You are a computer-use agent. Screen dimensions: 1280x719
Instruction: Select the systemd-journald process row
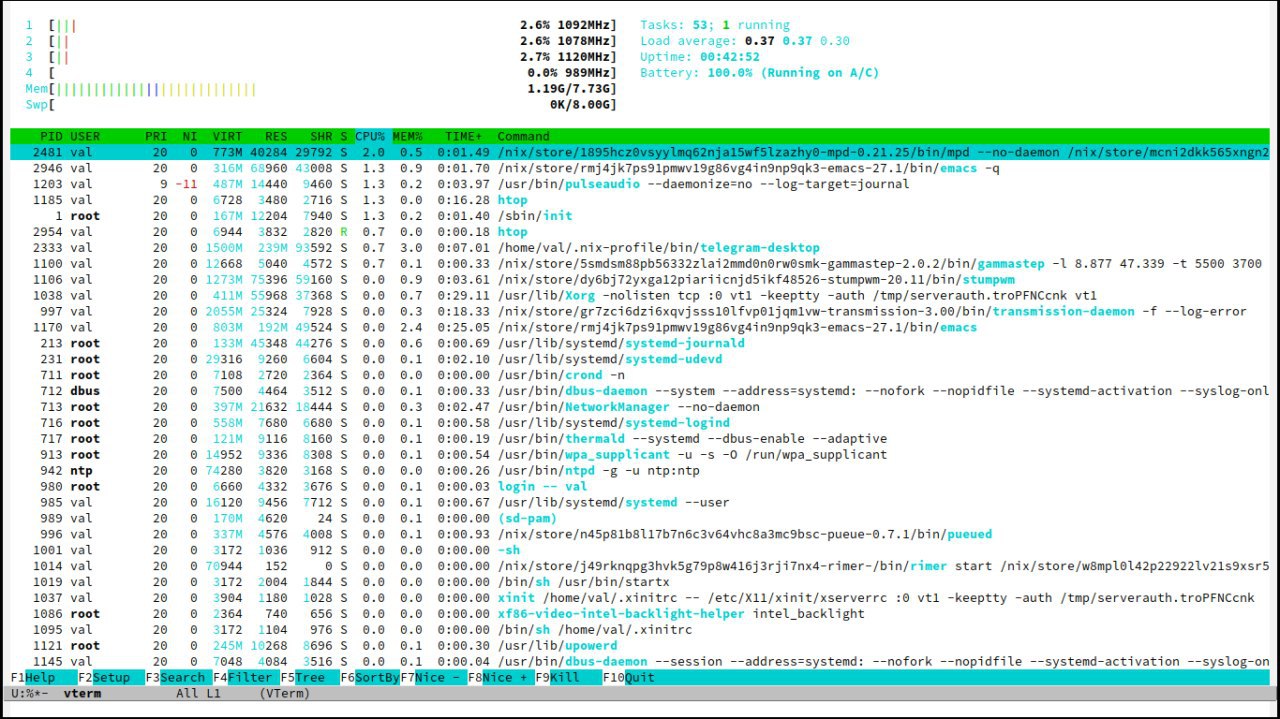click(640, 344)
